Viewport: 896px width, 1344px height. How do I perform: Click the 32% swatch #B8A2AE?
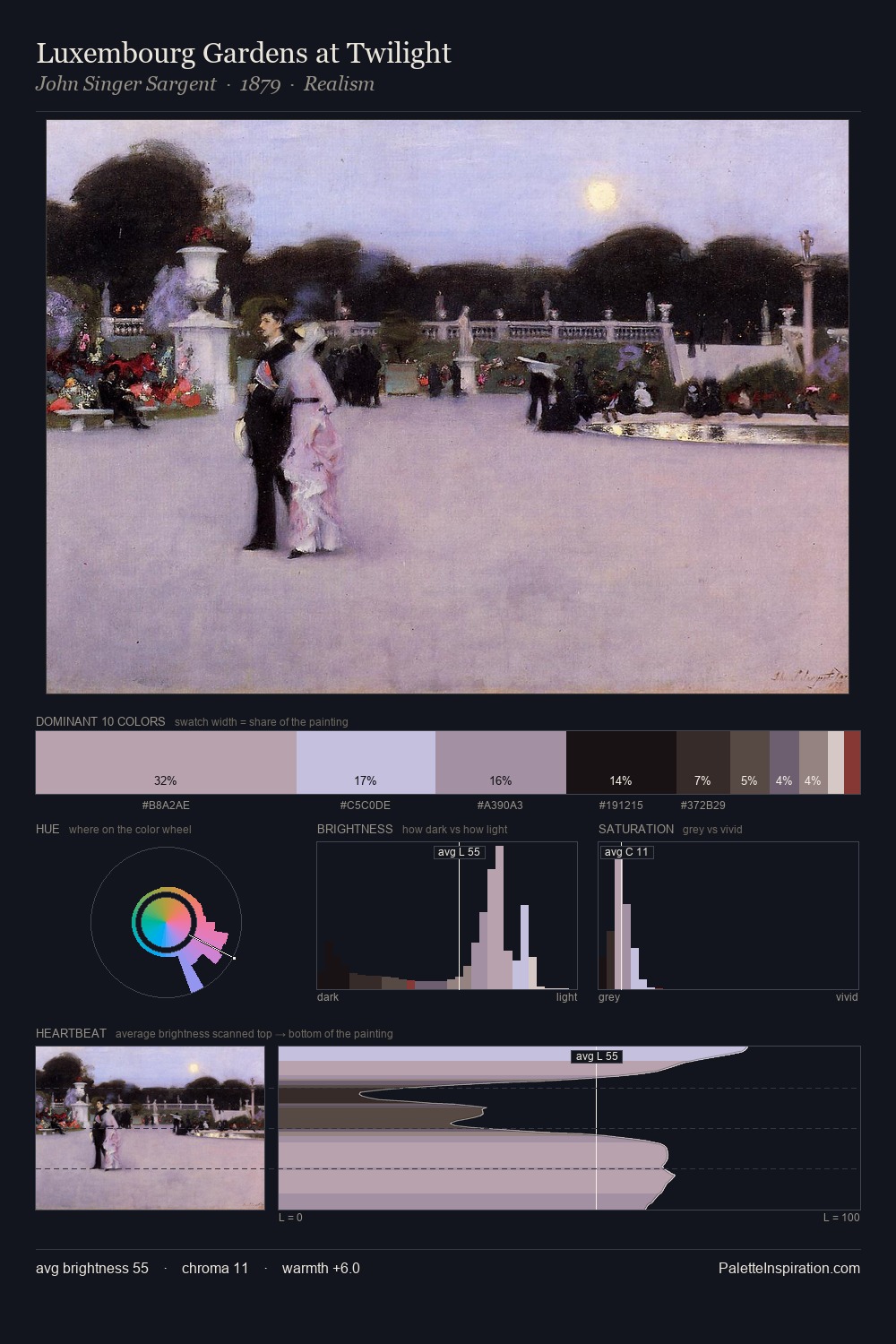click(x=166, y=762)
